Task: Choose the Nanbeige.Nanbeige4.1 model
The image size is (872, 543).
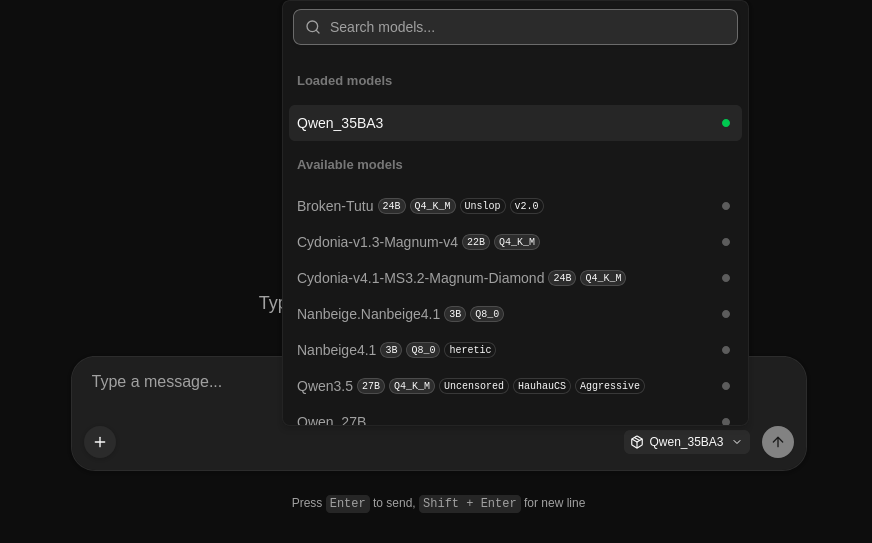Action: [515, 314]
